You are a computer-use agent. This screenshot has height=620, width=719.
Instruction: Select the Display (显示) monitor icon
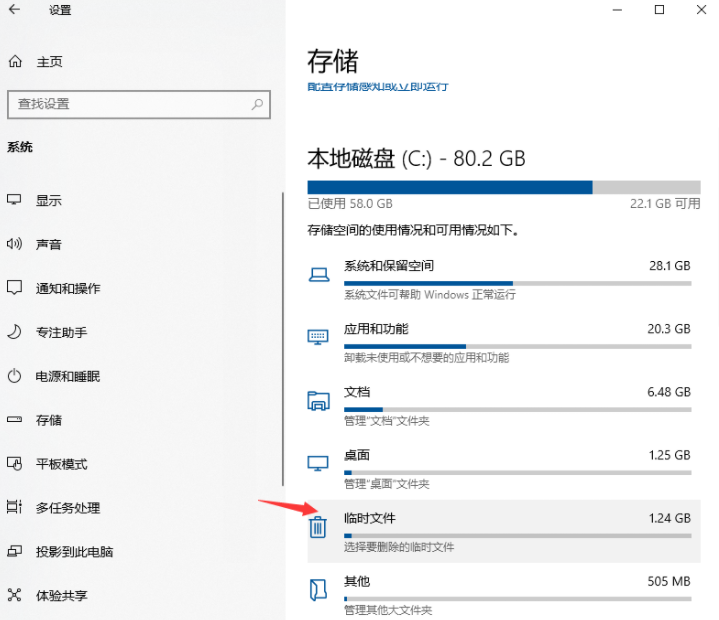click(x=15, y=200)
